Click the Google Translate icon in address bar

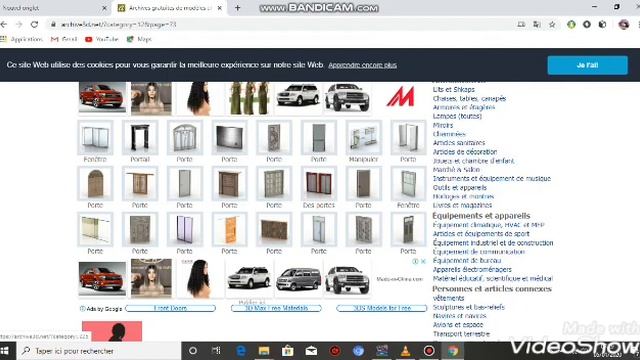(x=537, y=24)
